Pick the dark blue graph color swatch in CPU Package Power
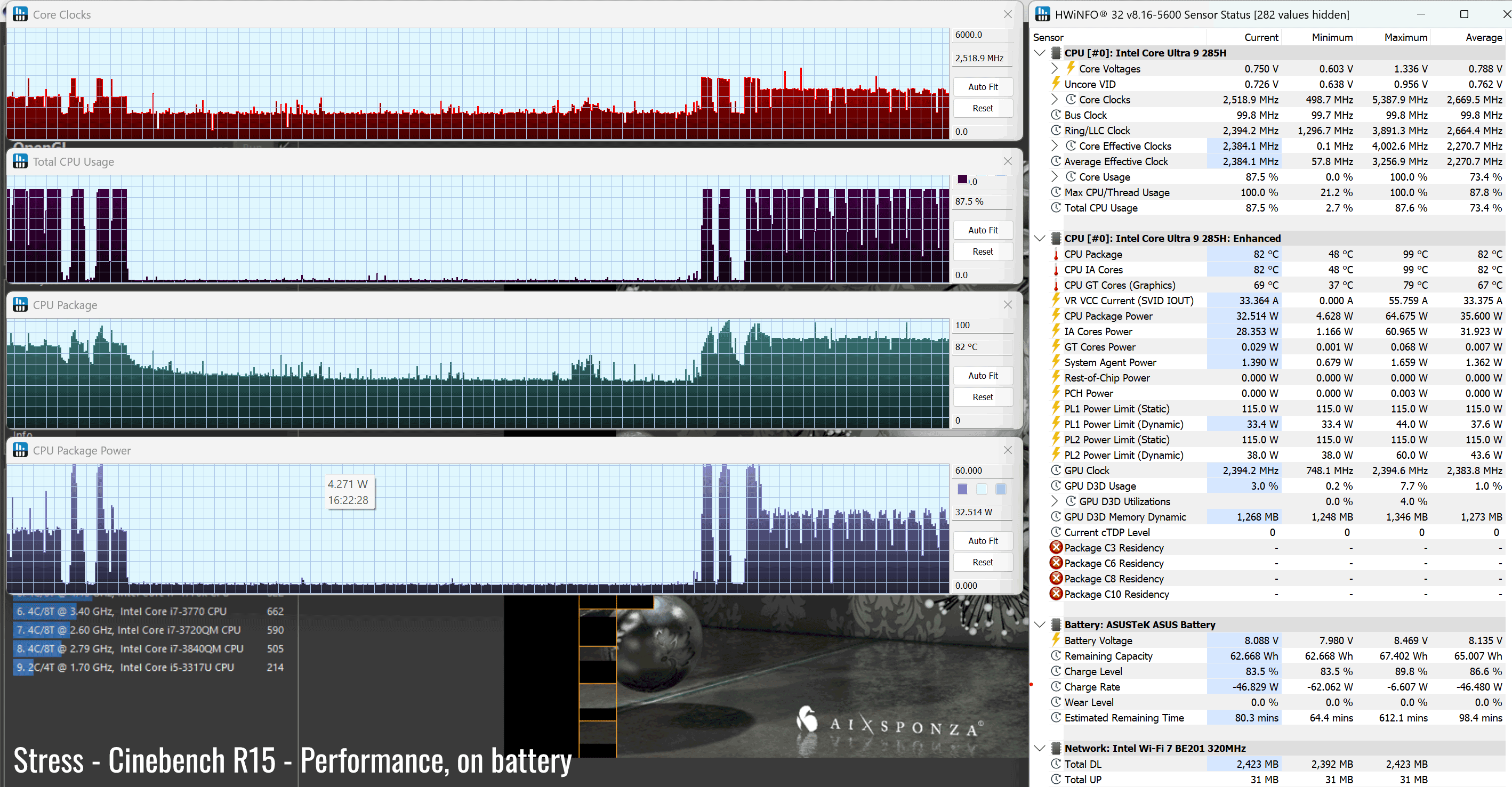Viewport: 1512px width, 787px height. click(x=963, y=489)
